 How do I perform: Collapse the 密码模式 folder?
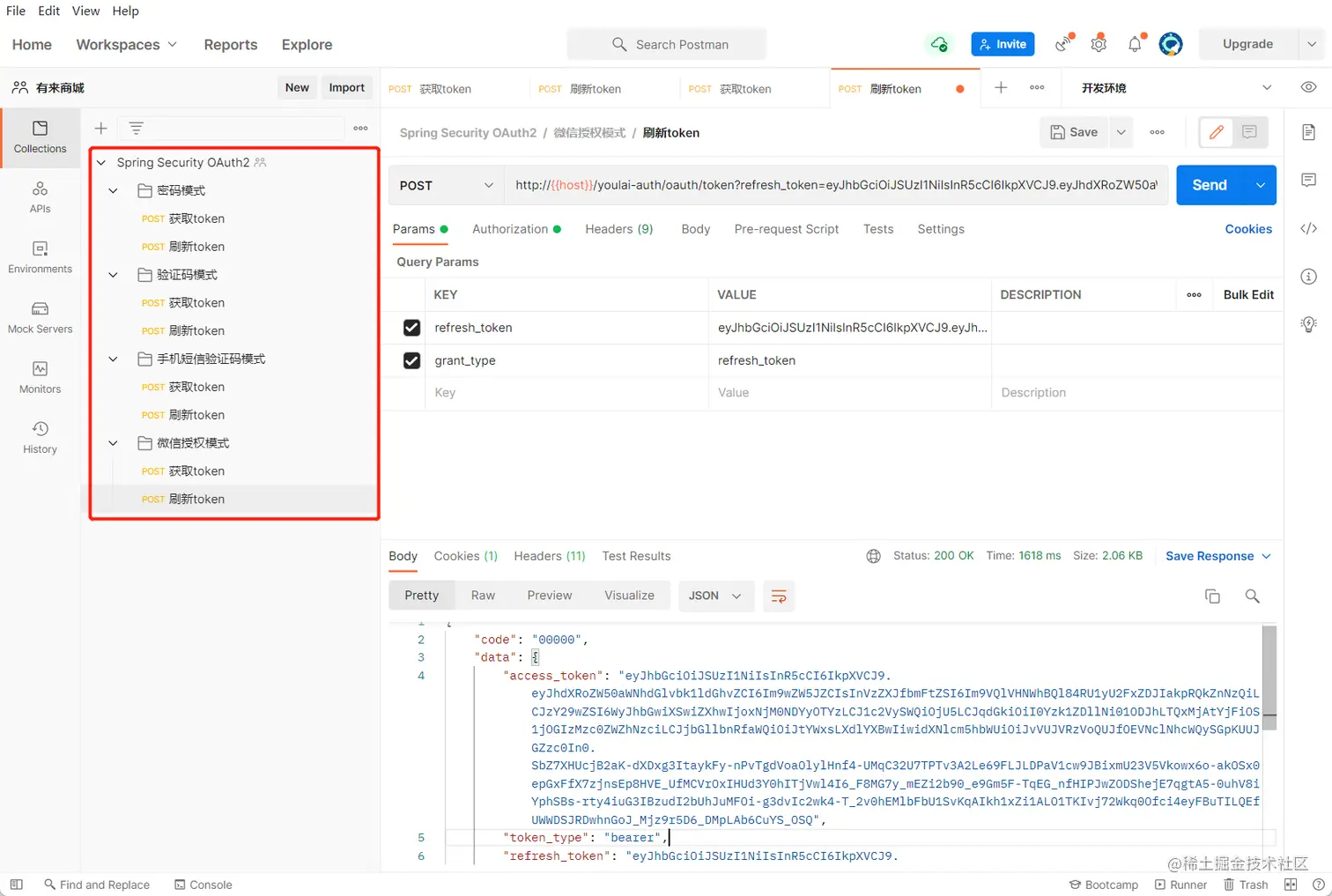point(113,190)
